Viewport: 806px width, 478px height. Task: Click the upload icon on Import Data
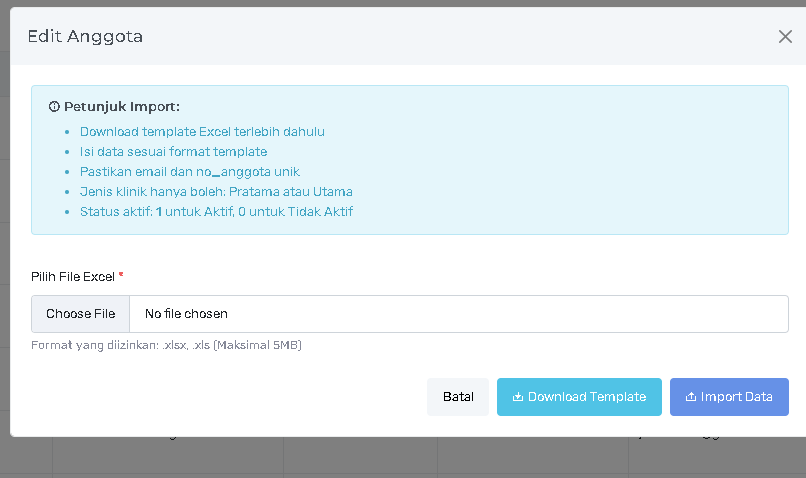(691, 397)
